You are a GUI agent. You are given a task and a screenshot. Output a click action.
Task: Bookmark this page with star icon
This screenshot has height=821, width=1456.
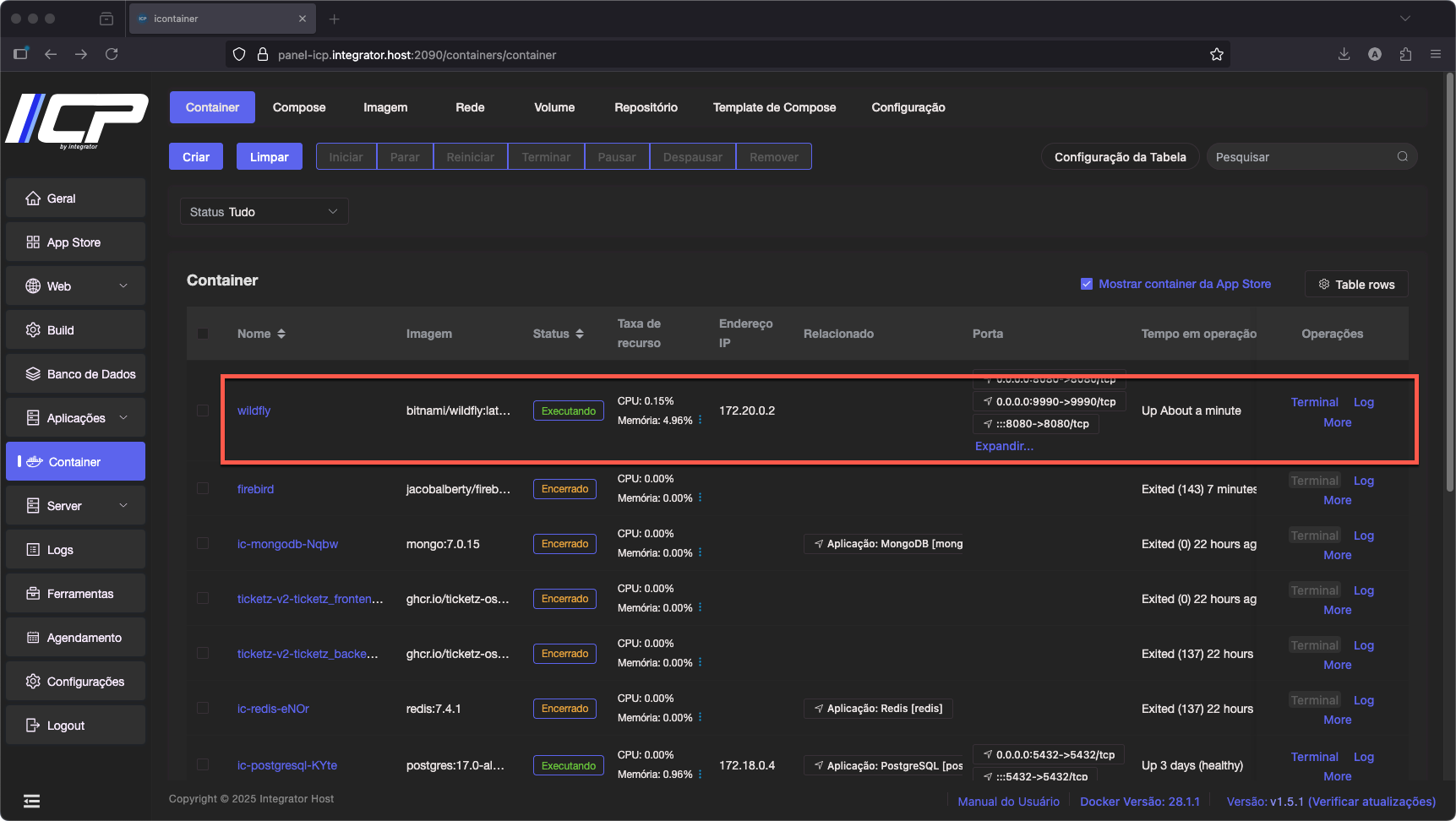pyautogui.click(x=1216, y=54)
